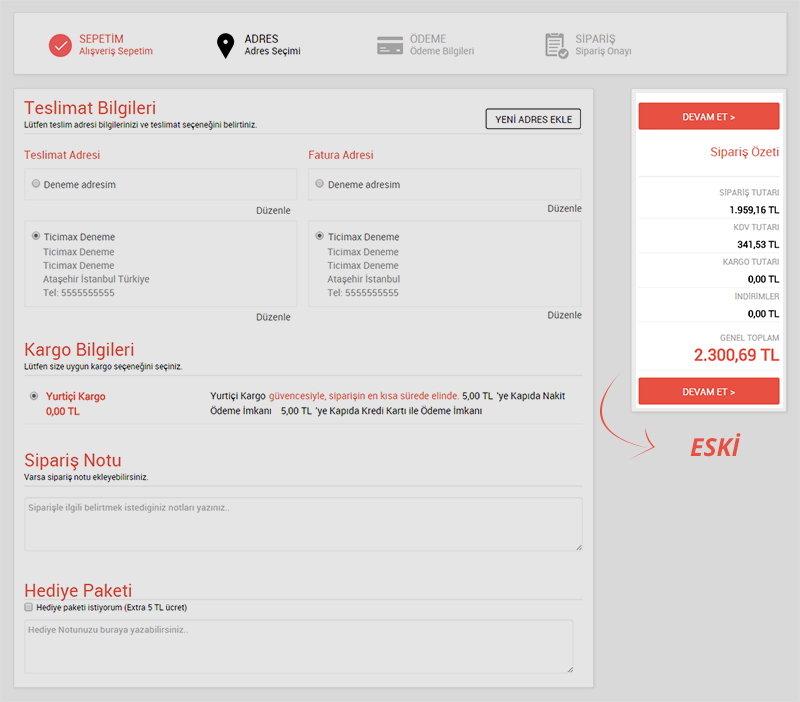Viewport: 800px width, 702px height.
Task: Click the clipboard Sipariş Onayı icon
Action: (556, 45)
